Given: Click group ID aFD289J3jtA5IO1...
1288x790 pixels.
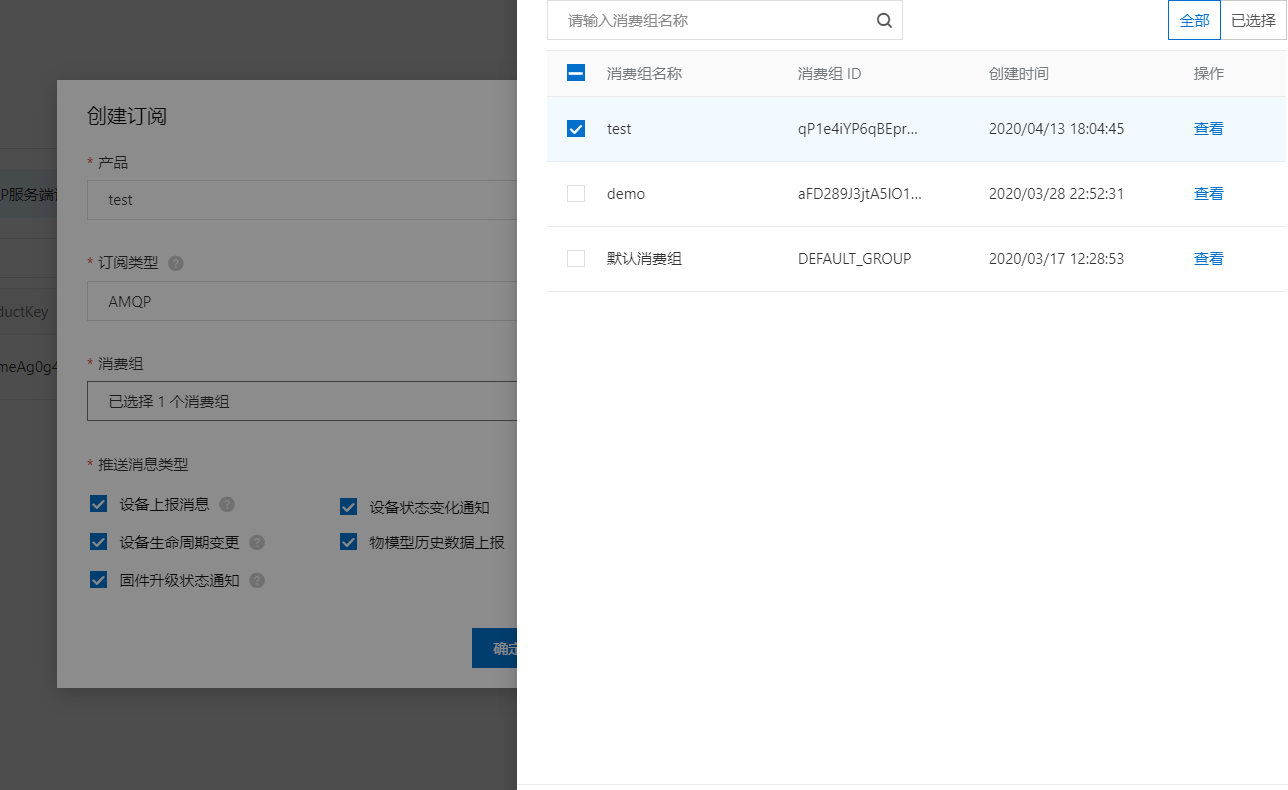Looking at the screenshot, I should 859,194.
